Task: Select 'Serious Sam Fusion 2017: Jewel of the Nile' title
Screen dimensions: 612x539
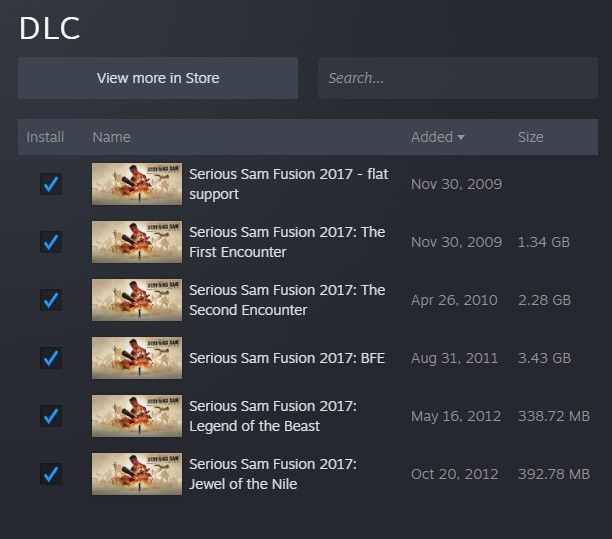Action: point(273,474)
